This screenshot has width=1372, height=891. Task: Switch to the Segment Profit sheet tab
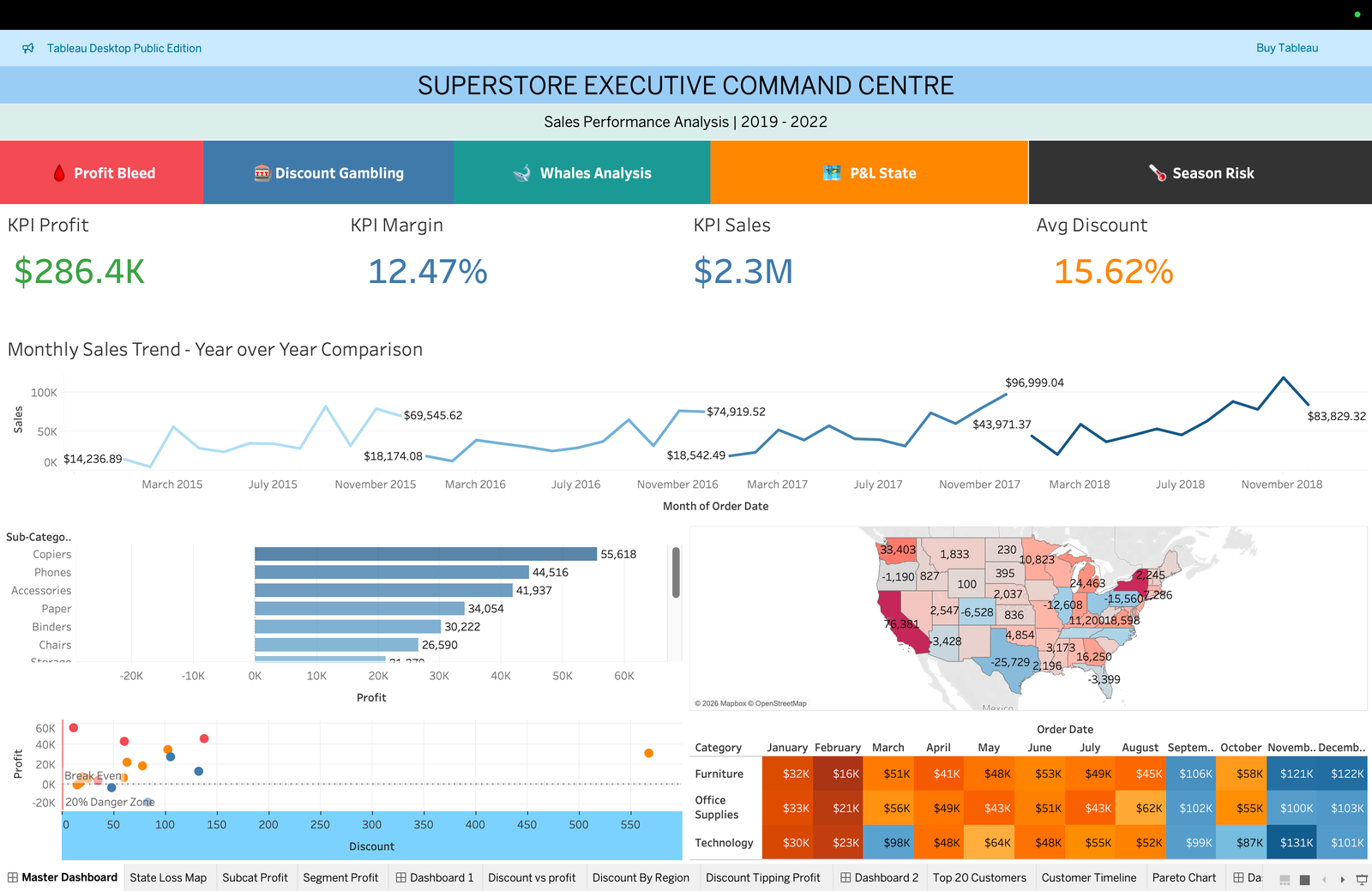coord(340,877)
